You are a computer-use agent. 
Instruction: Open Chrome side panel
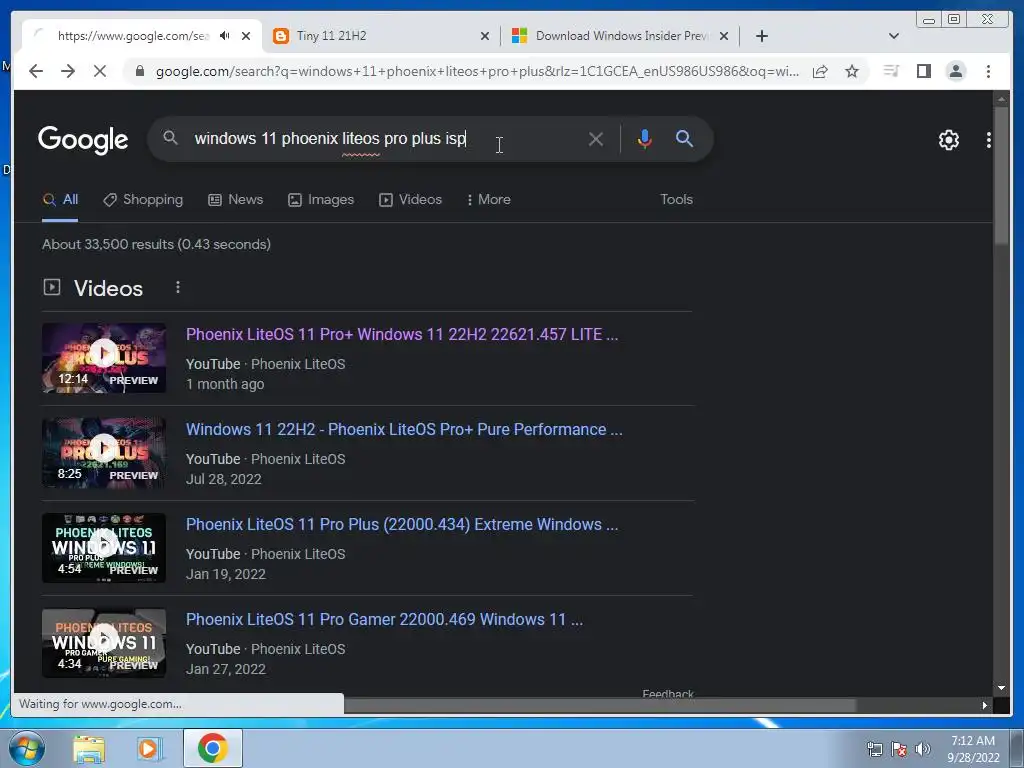click(x=923, y=71)
